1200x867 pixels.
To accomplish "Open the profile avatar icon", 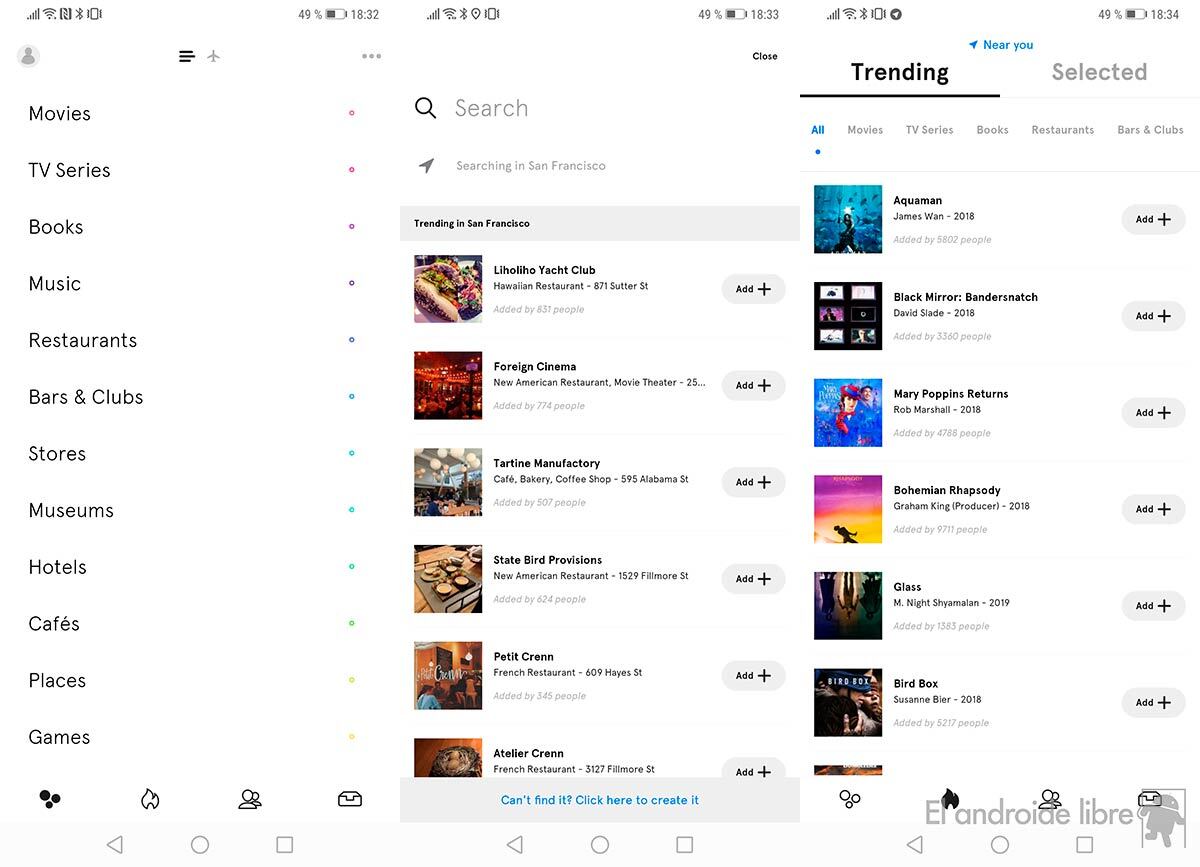I will [28, 56].
